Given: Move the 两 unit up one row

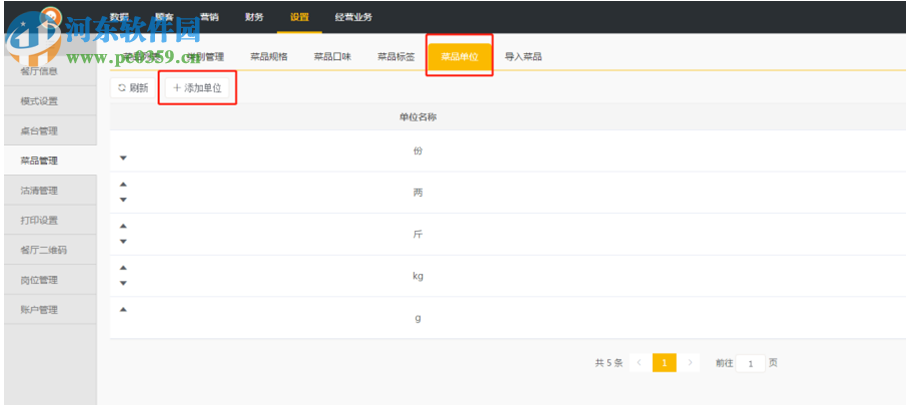Looking at the screenshot, I should click(123, 184).
